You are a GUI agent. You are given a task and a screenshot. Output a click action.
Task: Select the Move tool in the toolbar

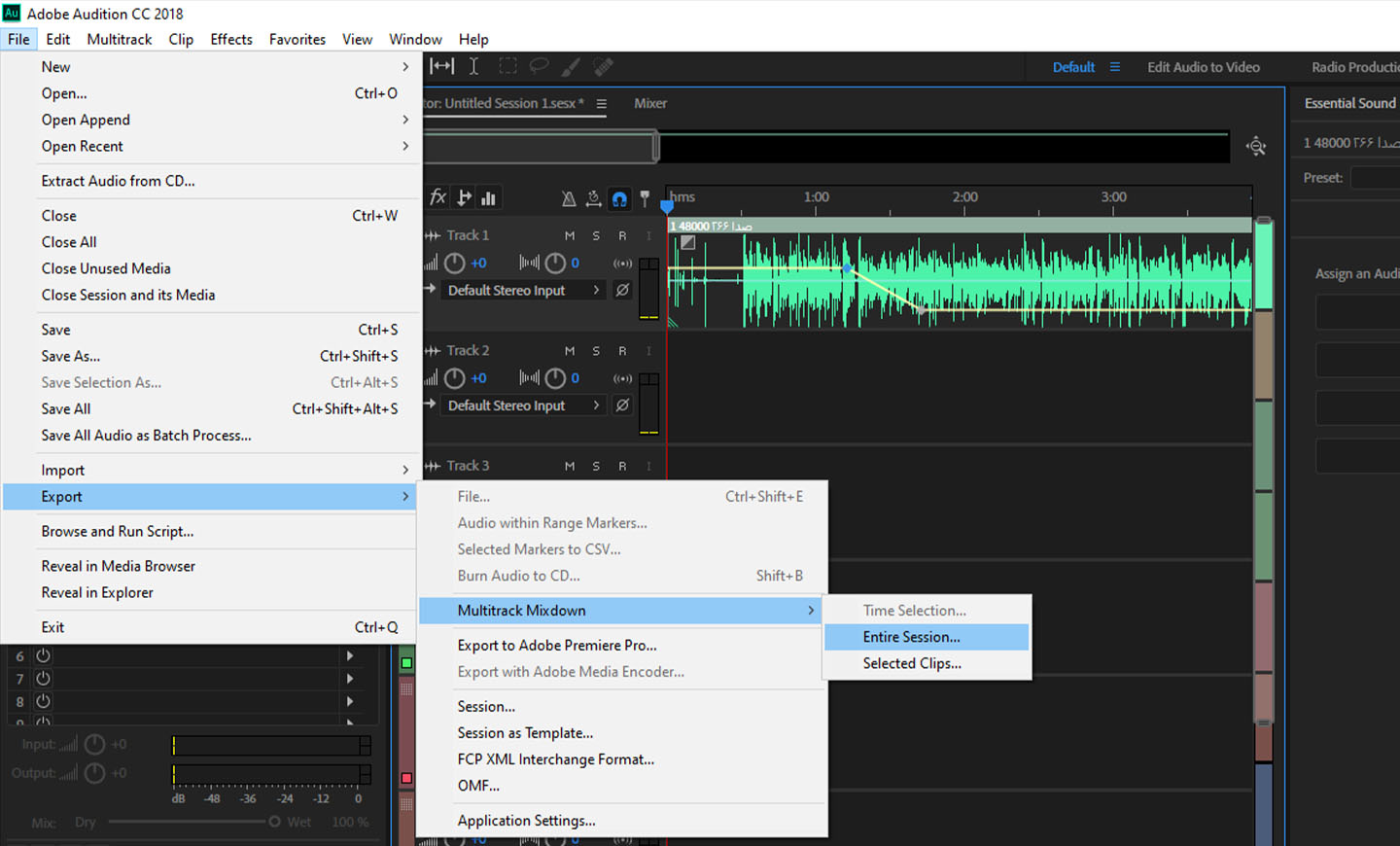tap(442, 66)
